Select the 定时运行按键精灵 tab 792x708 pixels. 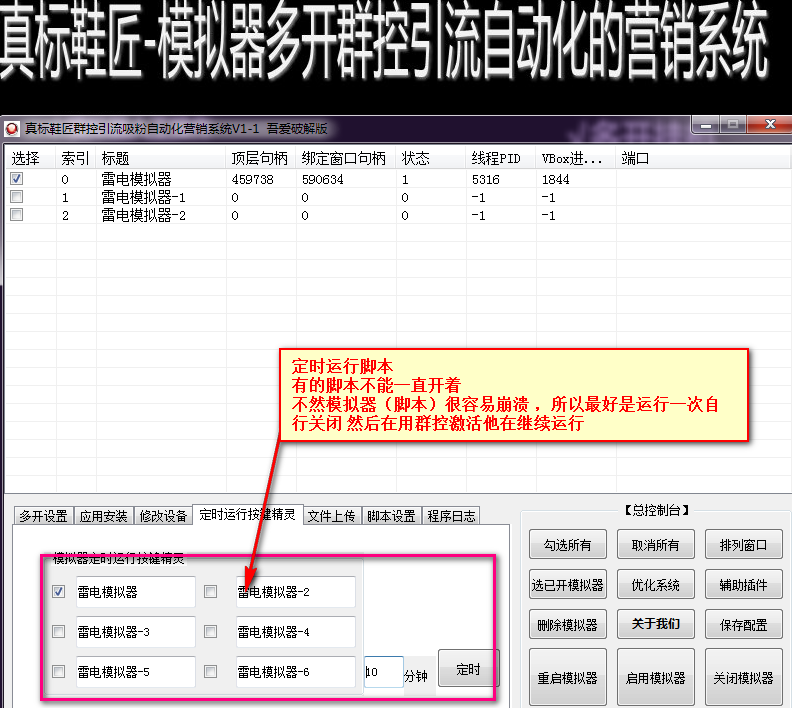pyautogui.click(x=248, y=515)
